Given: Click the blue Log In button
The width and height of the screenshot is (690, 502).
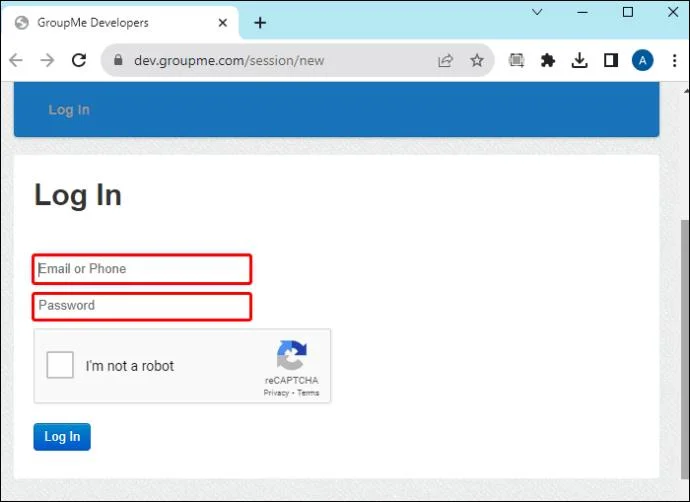Looking at the screenshot, I should point(62,437).
